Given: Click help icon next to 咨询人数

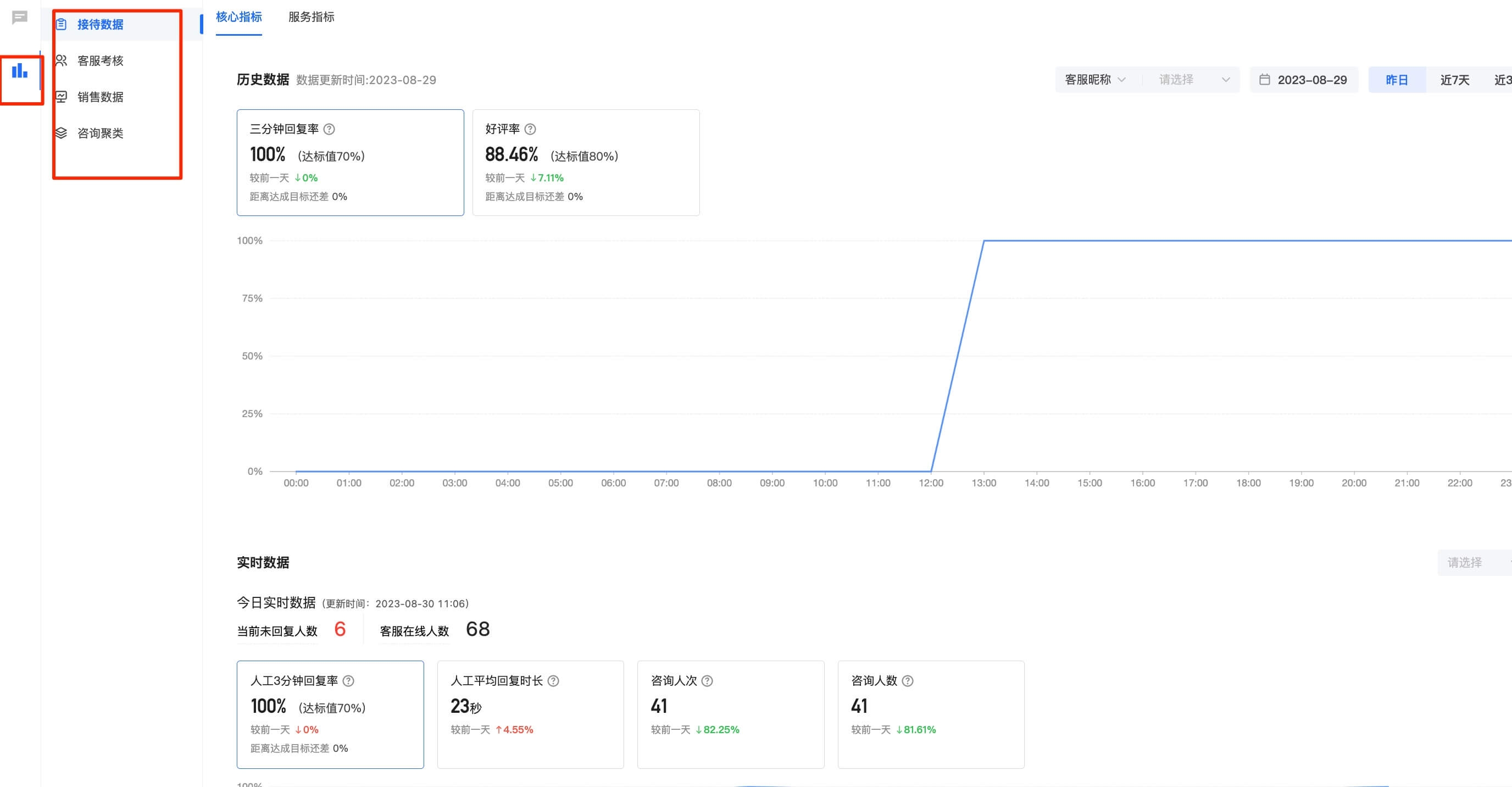Looking at the screenshot, I should click(908, 681).
